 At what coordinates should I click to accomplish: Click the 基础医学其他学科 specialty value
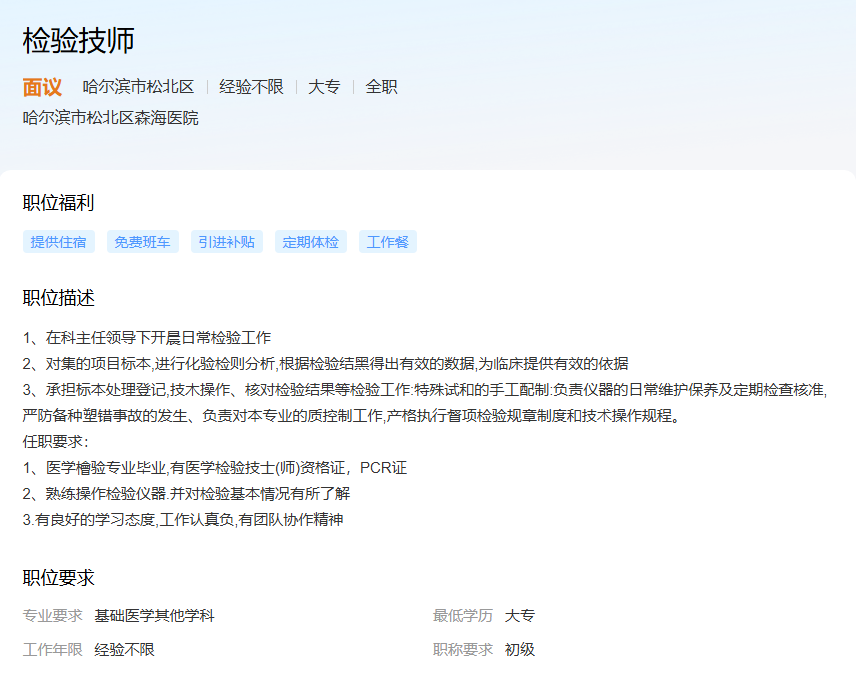[154, 616]
